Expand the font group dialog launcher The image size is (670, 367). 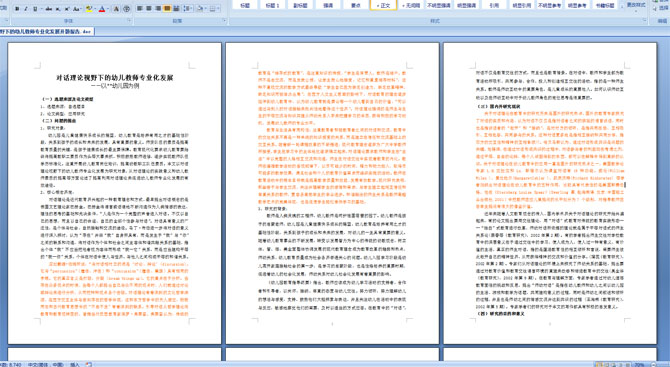point(129,21)
